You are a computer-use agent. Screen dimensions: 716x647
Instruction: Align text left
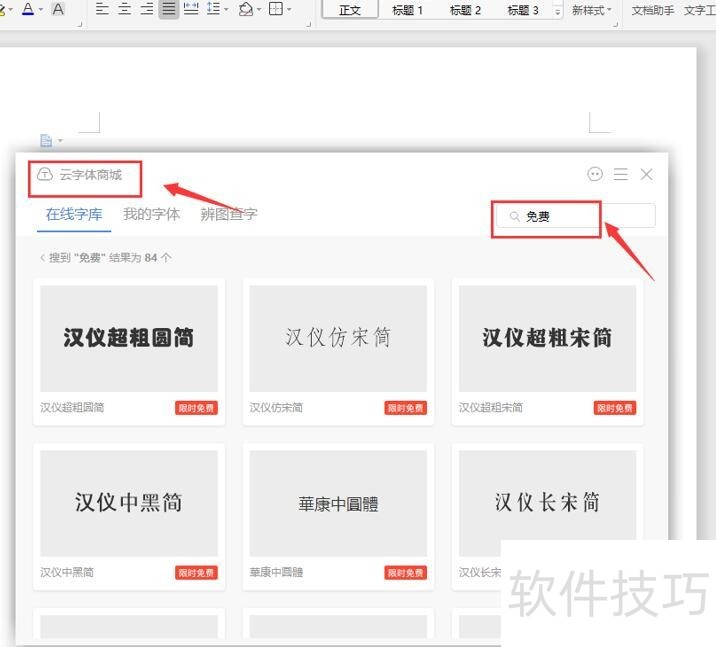pos(102,9)
